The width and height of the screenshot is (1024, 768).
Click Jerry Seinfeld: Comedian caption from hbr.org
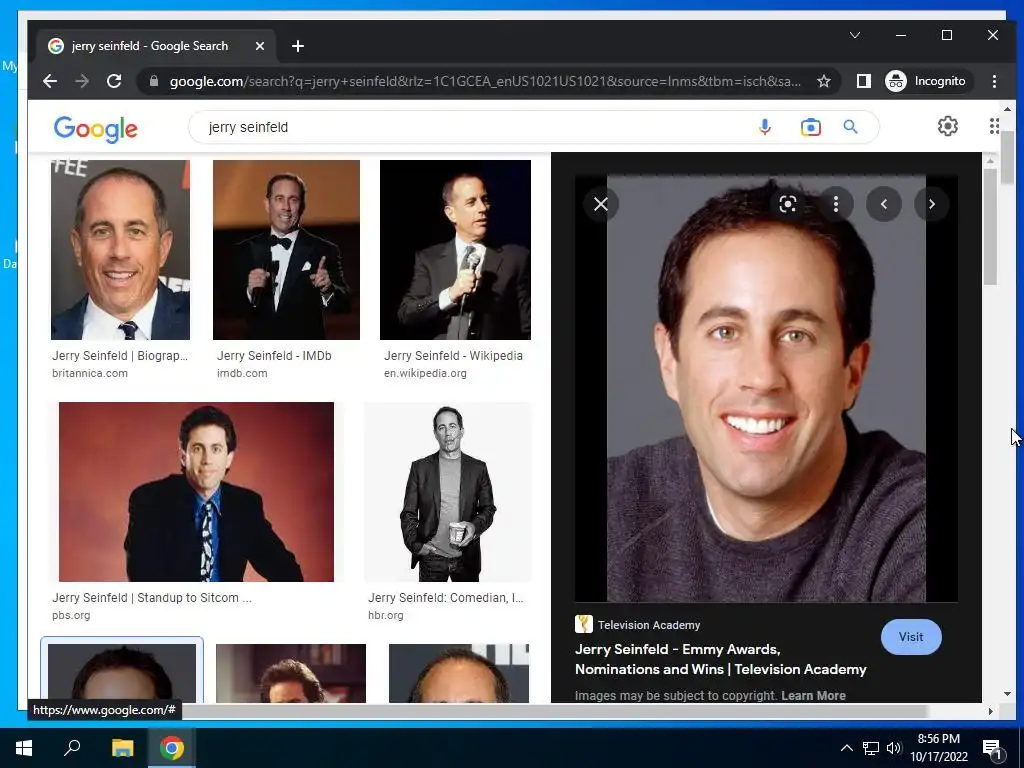(445, 598)
